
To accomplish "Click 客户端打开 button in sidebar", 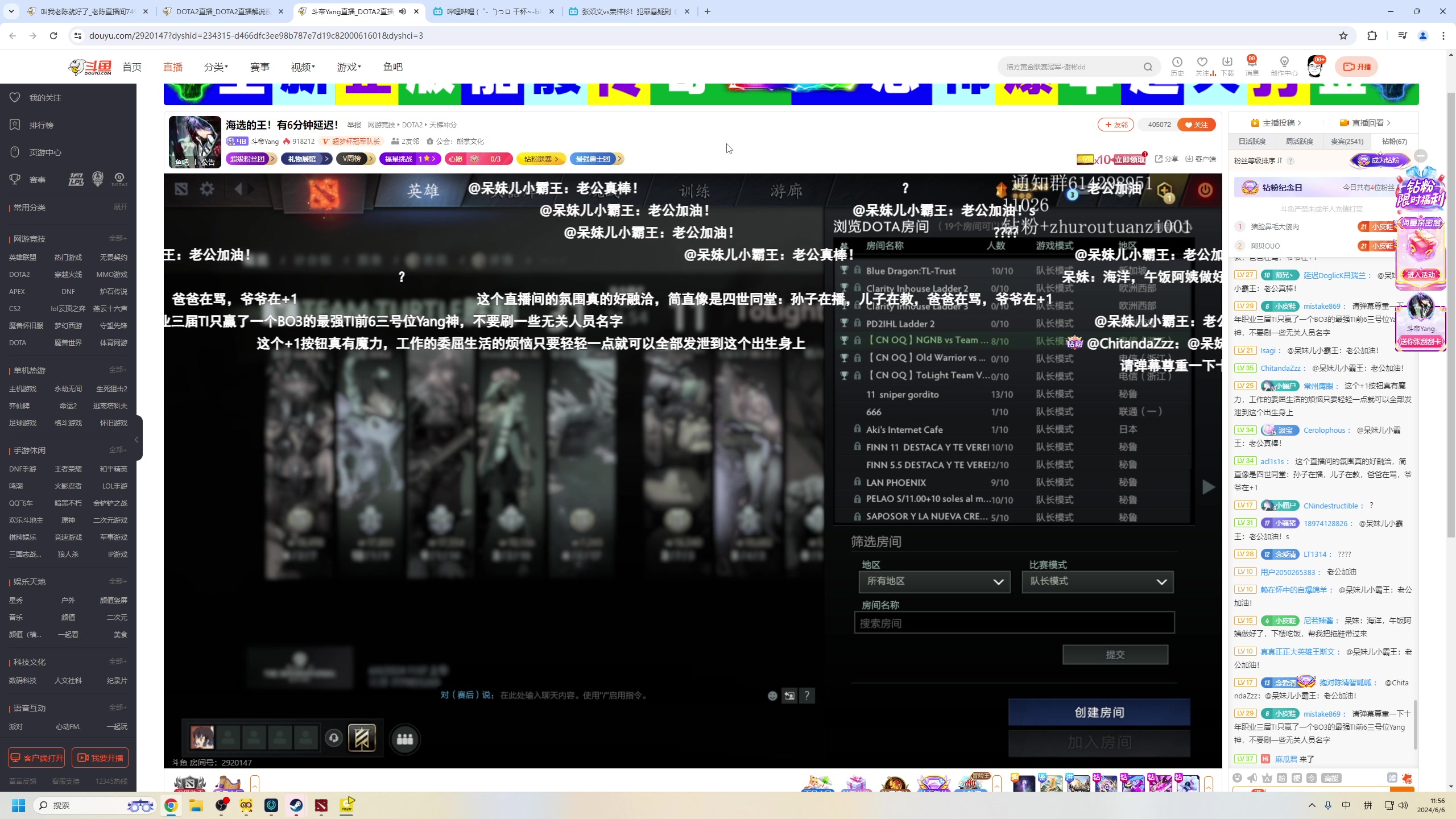I will coord(36,758).
